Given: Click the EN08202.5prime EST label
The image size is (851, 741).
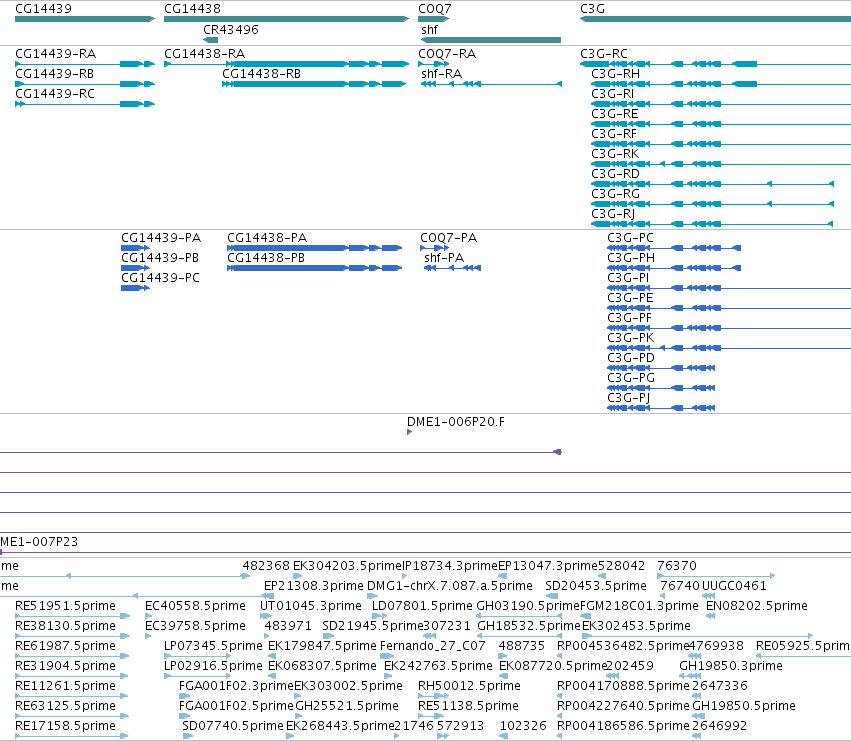Looking at the screenshot, I should click(x=757, y=606).
